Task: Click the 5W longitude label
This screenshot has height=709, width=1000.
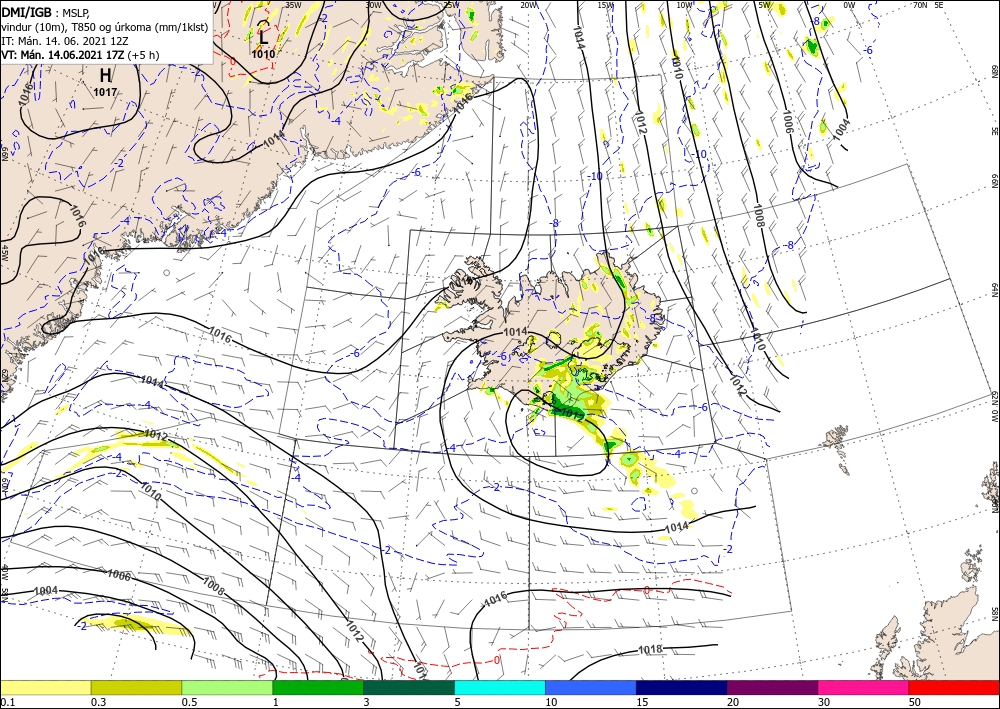Action: (x=764, y=5)
